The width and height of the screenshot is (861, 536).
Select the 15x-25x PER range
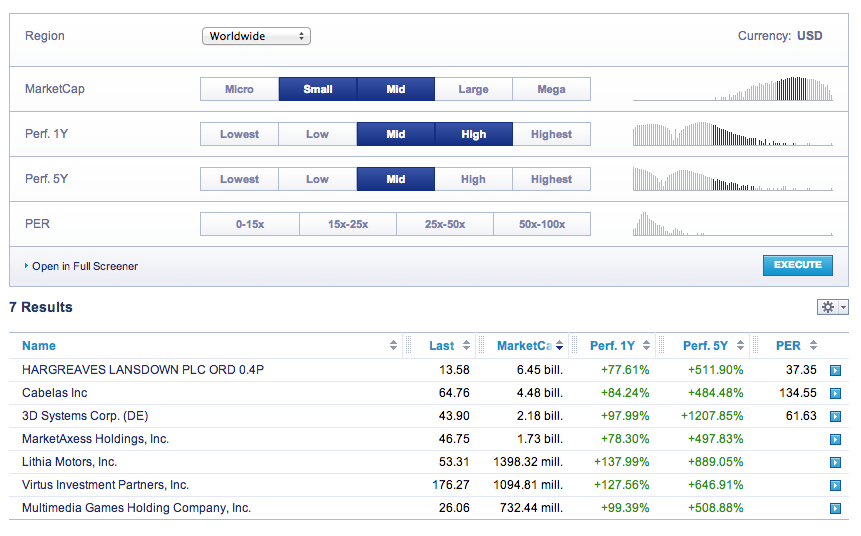(x=348, y=224)
